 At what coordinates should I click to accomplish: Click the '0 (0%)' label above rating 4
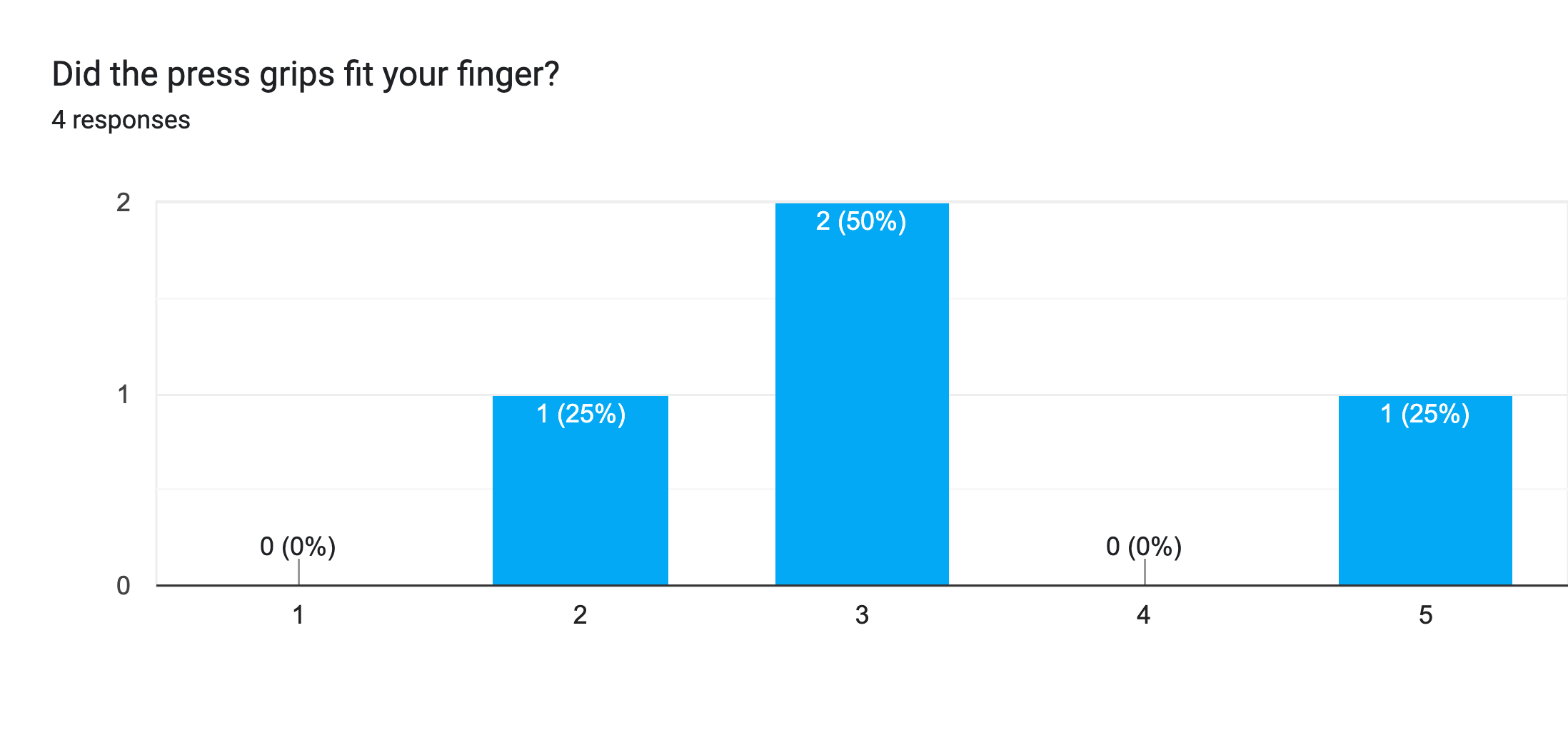click(1144, 547)
